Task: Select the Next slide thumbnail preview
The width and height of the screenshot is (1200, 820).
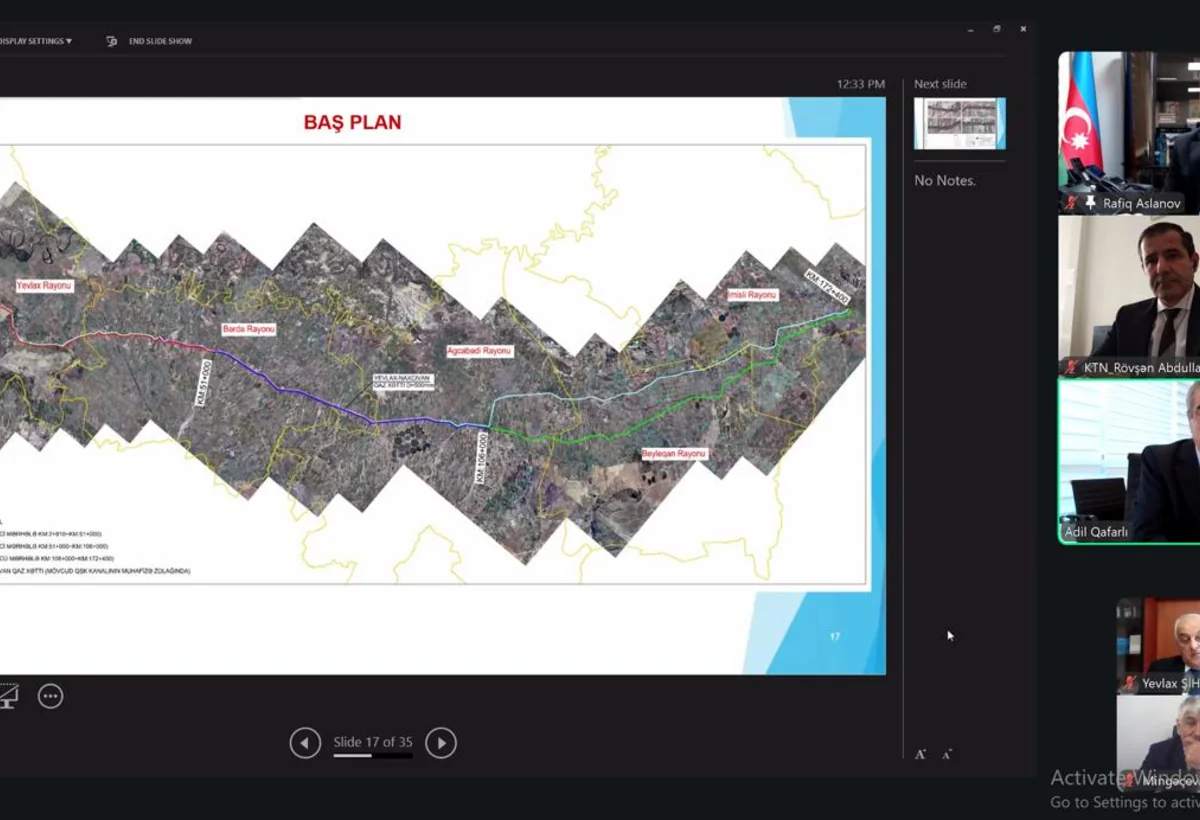Action: (960, 124)
